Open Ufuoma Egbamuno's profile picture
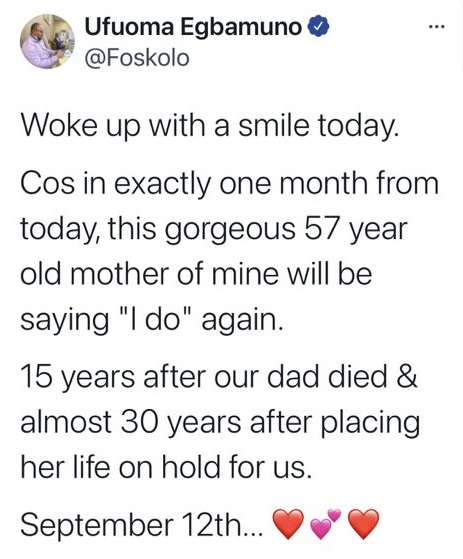This screenshot has width=463, height=559. [47, 41]
